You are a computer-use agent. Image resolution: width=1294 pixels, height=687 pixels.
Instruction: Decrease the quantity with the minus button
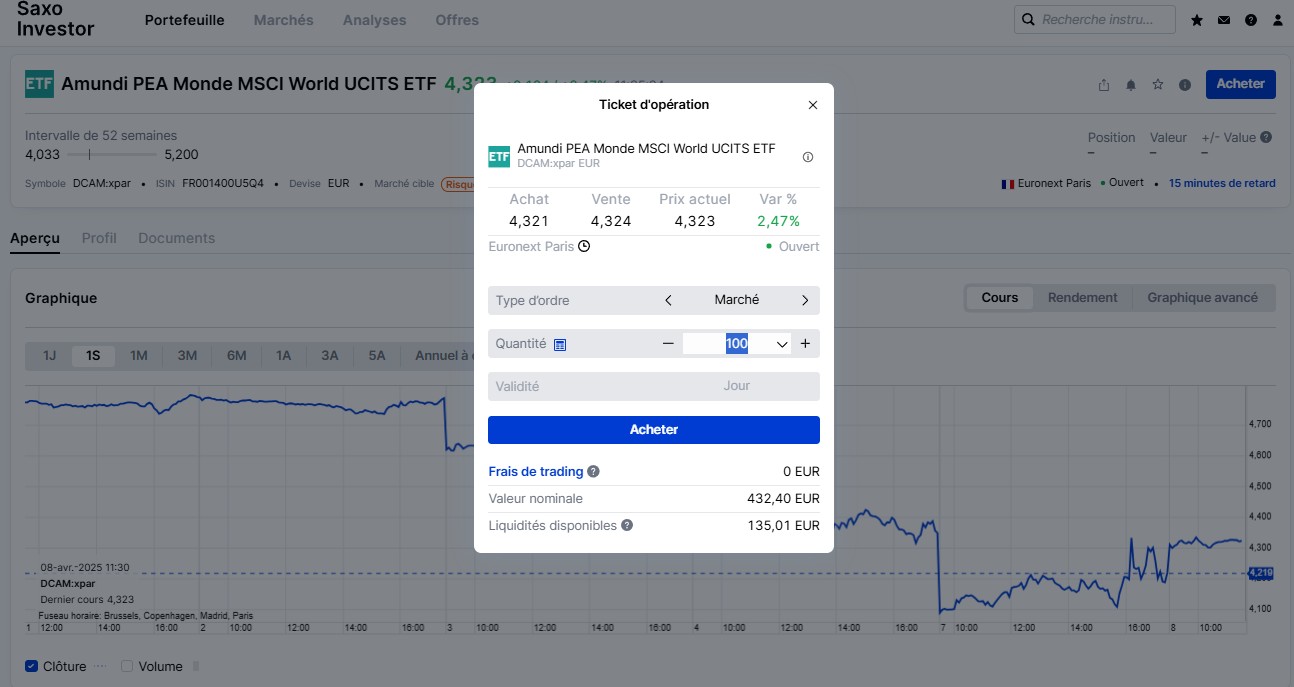[x=668, y=344]
